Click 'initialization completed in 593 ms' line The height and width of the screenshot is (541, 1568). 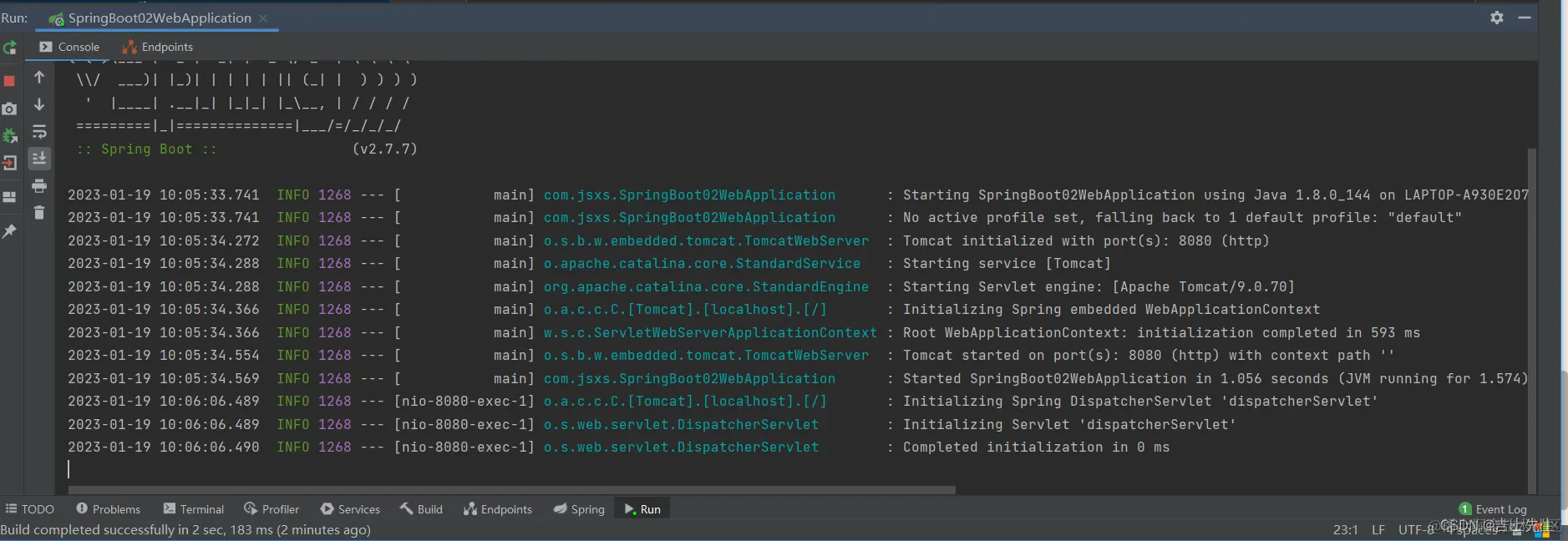(743, 332)
